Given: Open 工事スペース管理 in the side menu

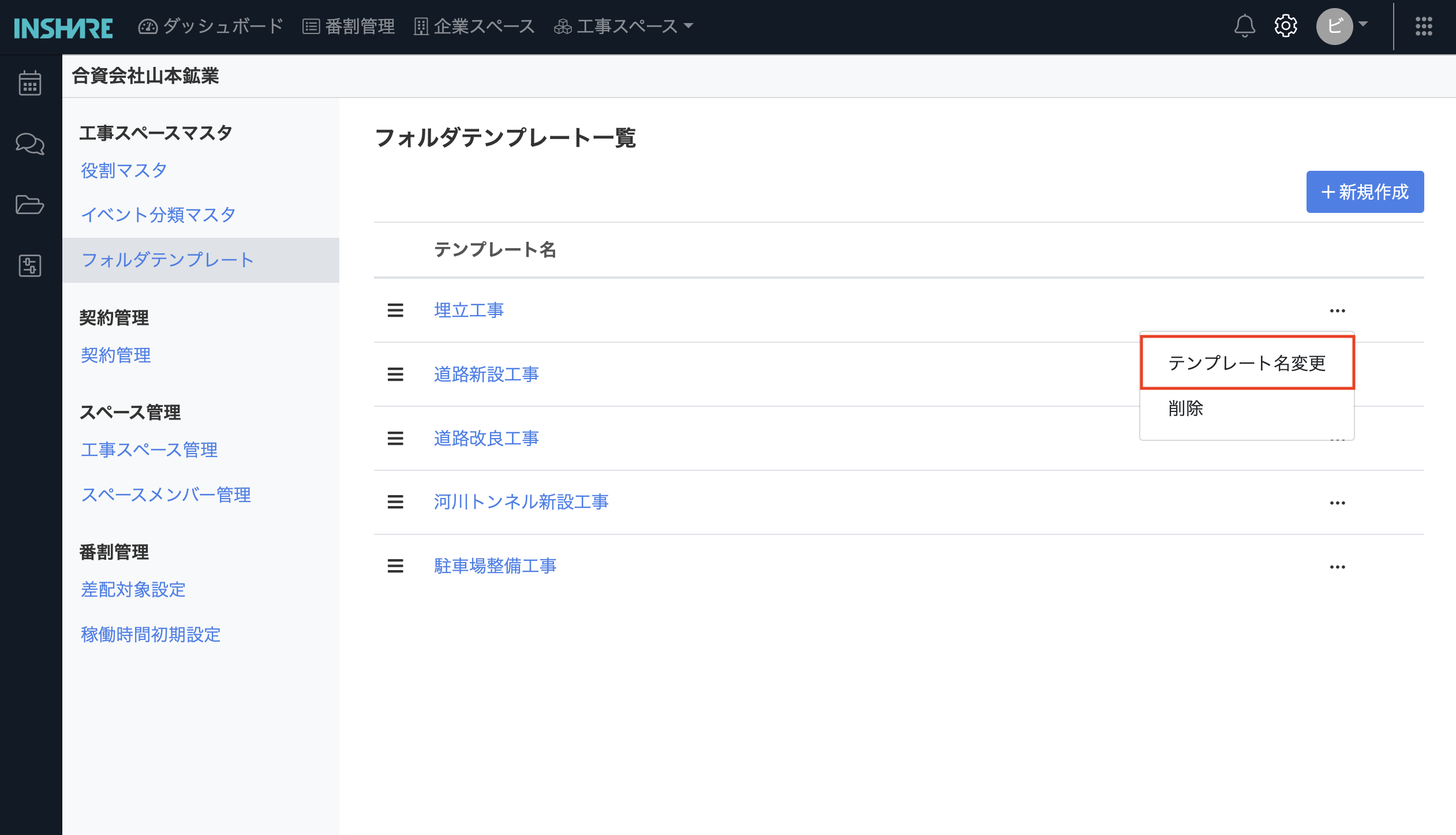Looking at the screenshot, I should 149,450.
